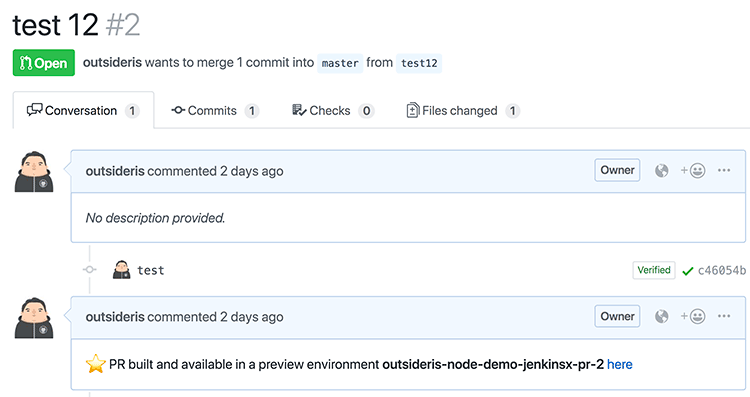Open the 'test' commit message link
Image resolution: width=750 pixels, height=397 pixels.
151,270
